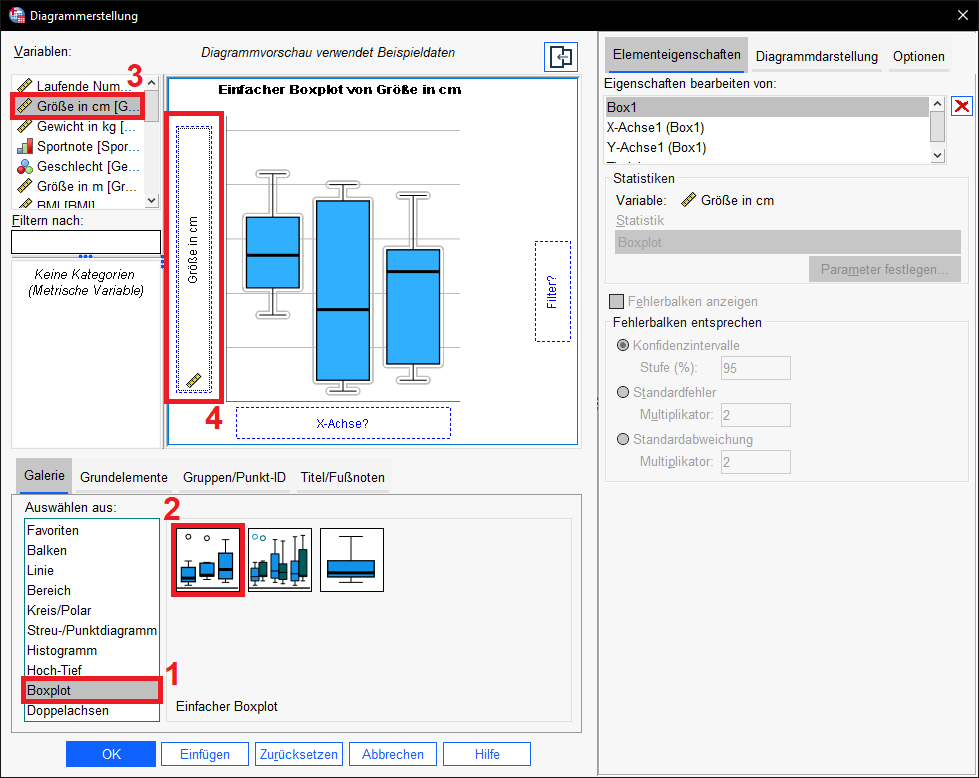This screenshot has width=979, height=778.
Task: Select Boxplot in the gallery list
Action: click(92, 690)
